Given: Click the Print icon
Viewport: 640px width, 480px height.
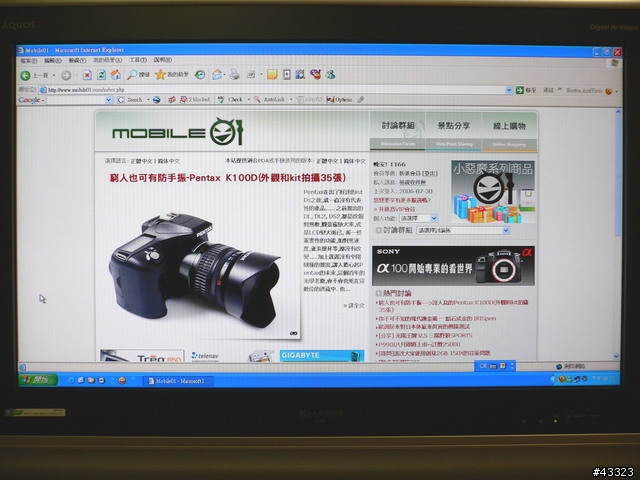Looking at the screenshot, I should [234, 74].
